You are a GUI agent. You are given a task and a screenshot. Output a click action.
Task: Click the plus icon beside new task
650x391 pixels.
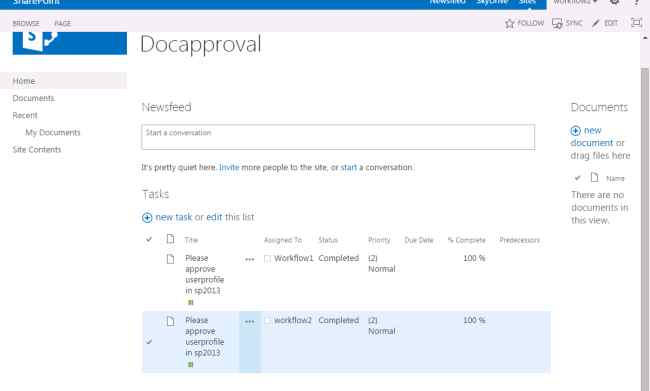147,218
